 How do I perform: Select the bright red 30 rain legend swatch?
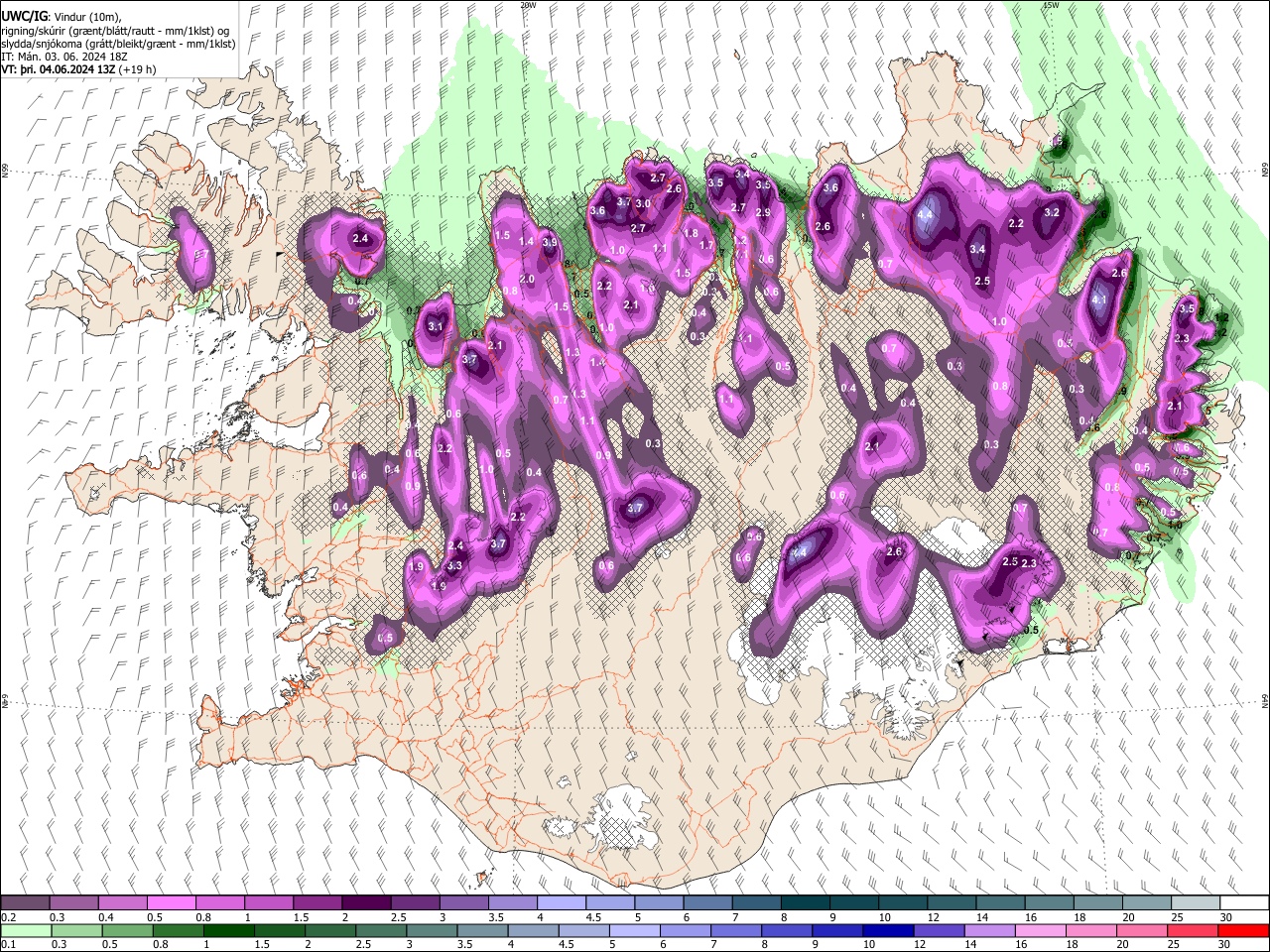tap(1242, 931)
